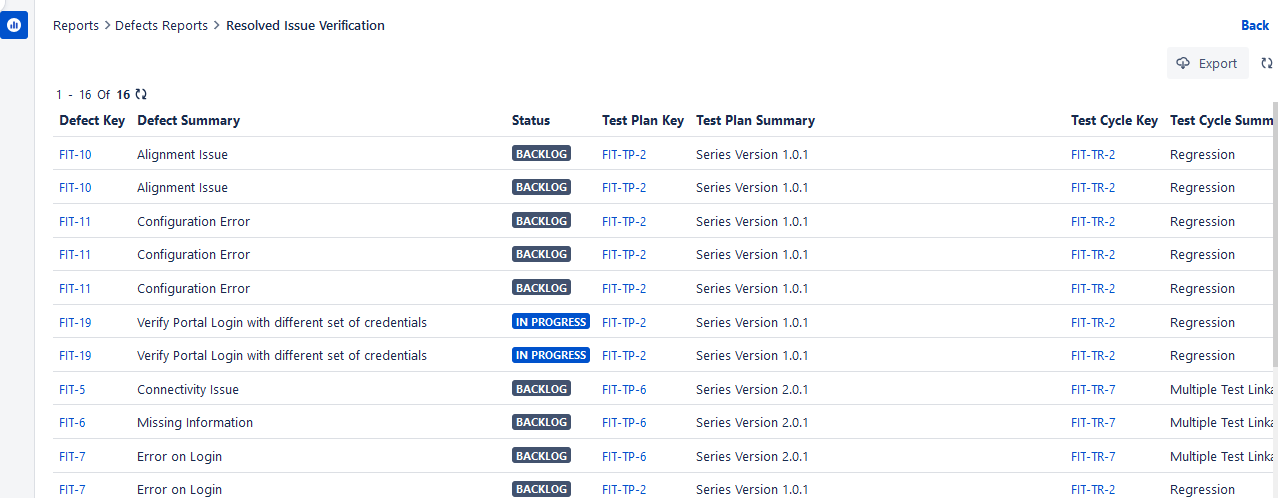Click the Defect Summary column header
1278x498 pixels.
pyautogui.click(x=188, y=120)
